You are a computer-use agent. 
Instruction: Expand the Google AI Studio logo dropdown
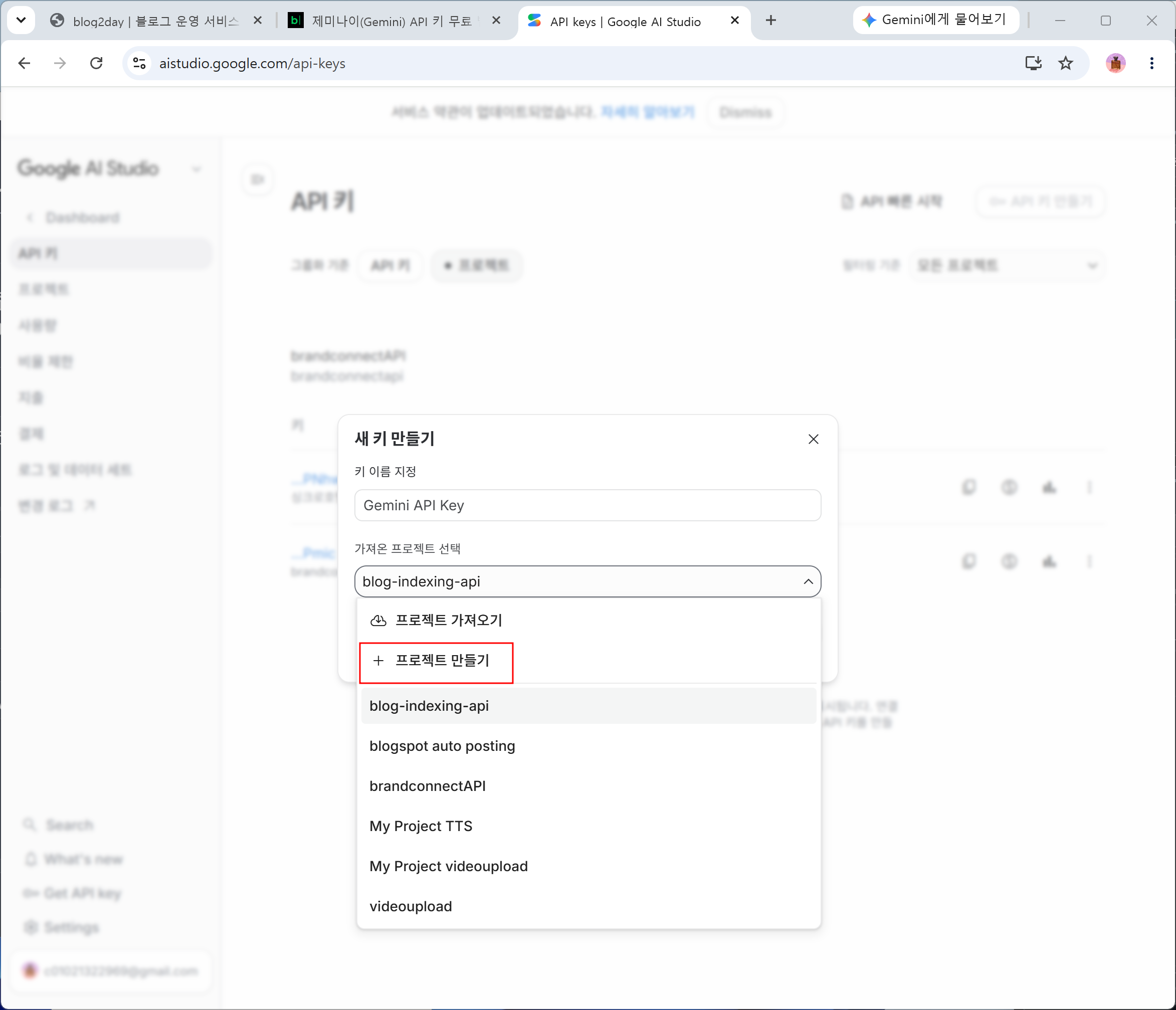197,169
